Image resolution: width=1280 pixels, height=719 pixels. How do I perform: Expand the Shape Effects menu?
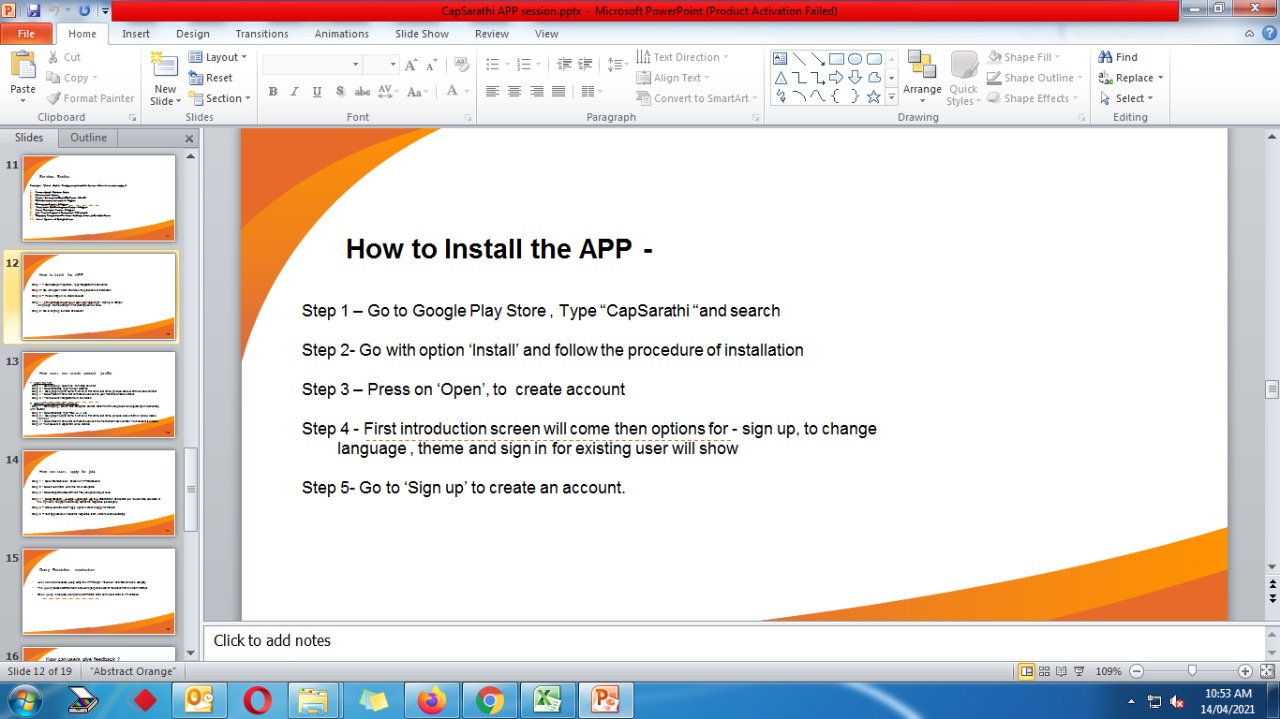tap(1033, 98)
